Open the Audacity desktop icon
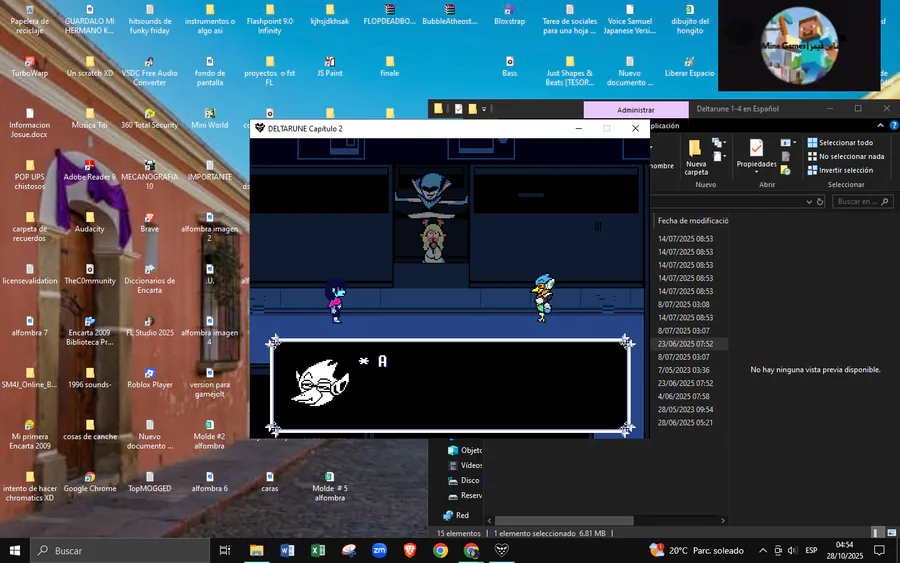The width and height of the screenshot is (900, 563). 90,222
